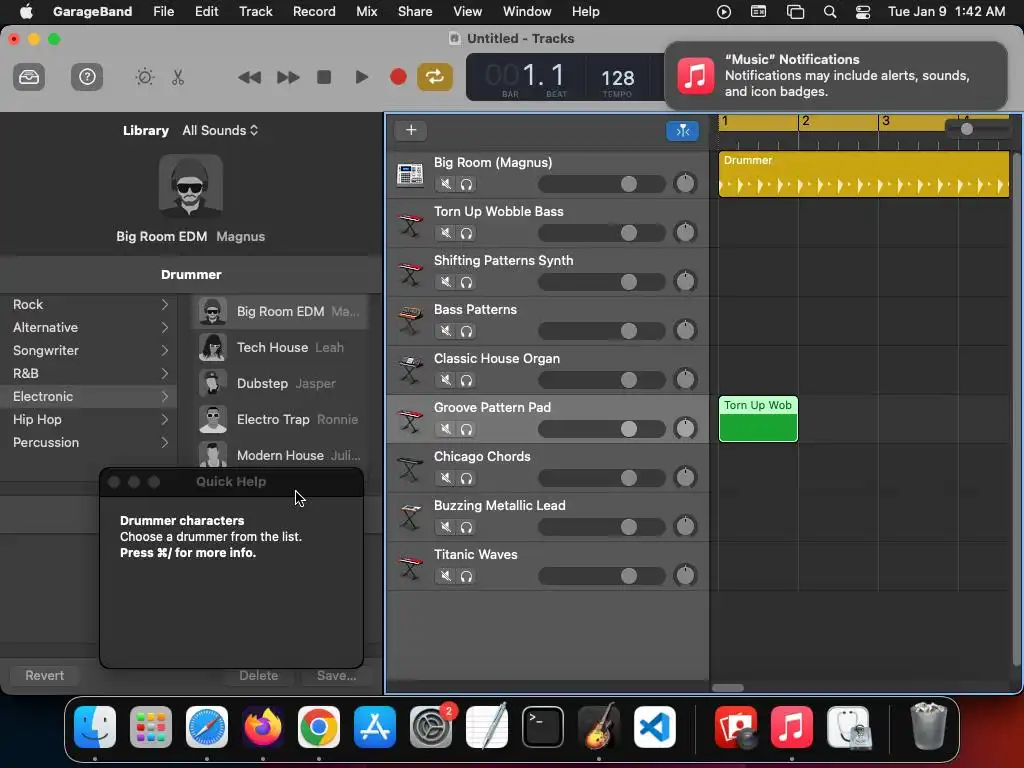This screenshot has width=1024, height=768.
Task: Open the Window menu
Action: pyautogui.click(x=527, y=11)
